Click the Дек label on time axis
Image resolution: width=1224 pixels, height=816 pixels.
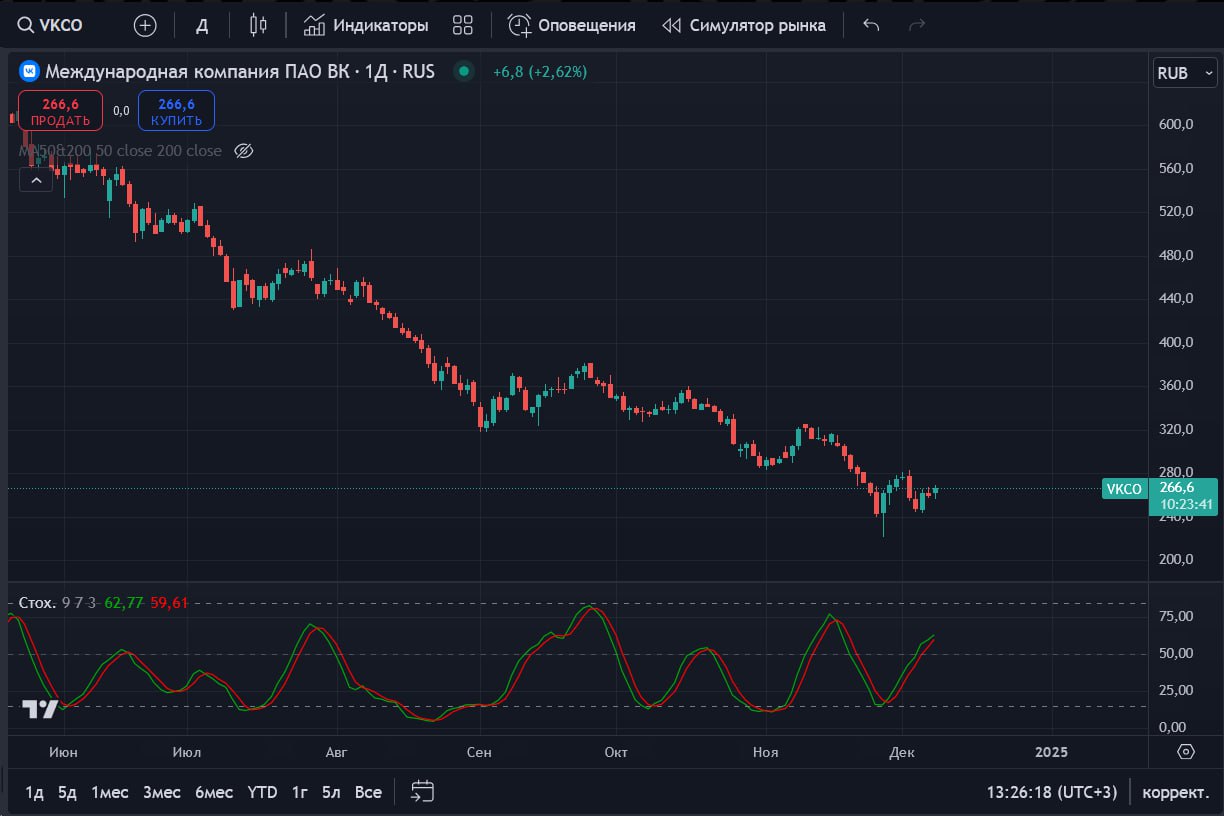click(901, 752)
